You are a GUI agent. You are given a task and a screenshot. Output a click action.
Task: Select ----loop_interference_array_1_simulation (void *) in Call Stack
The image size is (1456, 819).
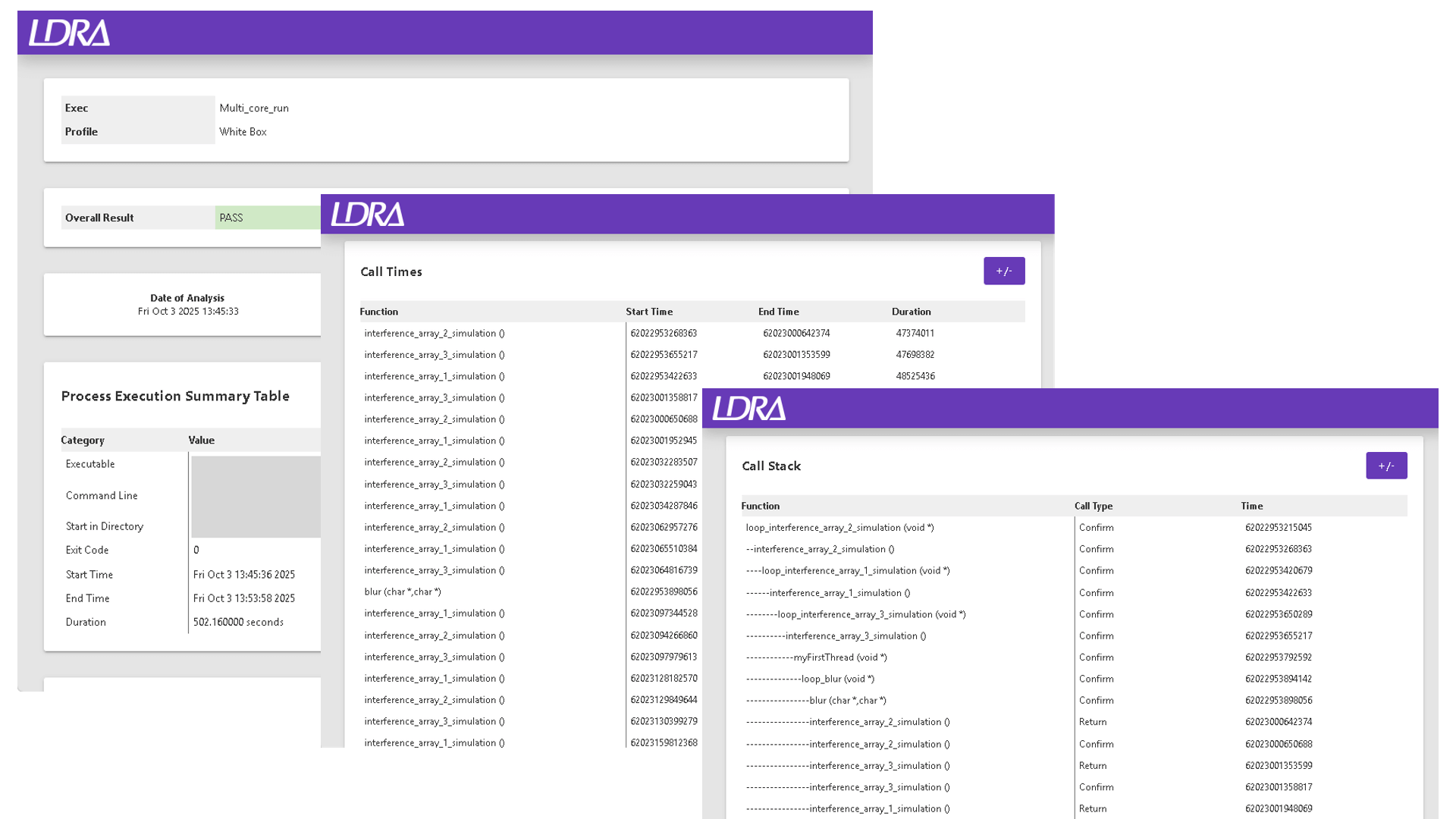(x=848, y=571)
